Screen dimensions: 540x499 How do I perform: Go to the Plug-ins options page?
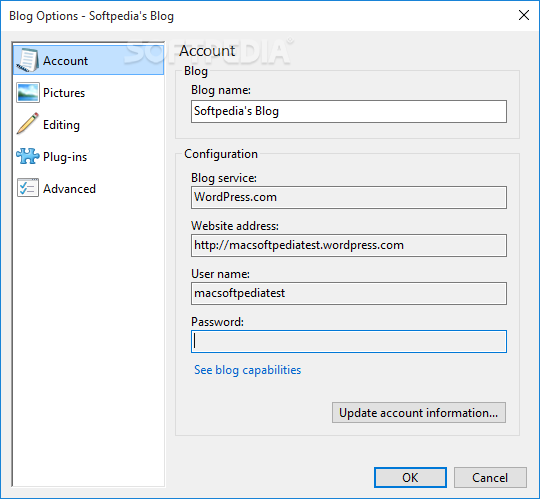[88, 157]
